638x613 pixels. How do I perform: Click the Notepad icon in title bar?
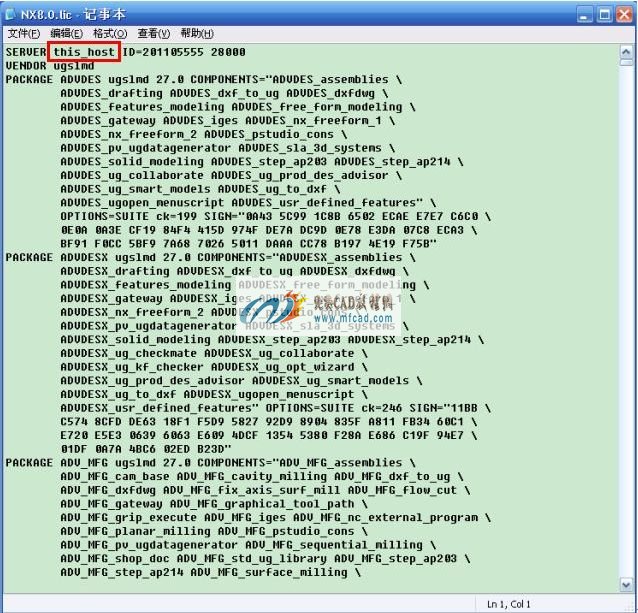pos(10,14)
